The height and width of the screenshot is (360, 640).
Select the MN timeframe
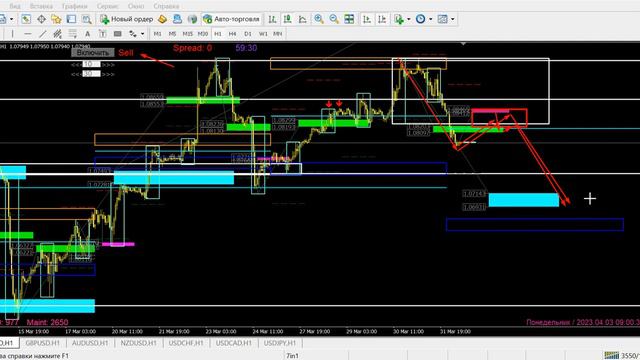[x=278, y=34]
